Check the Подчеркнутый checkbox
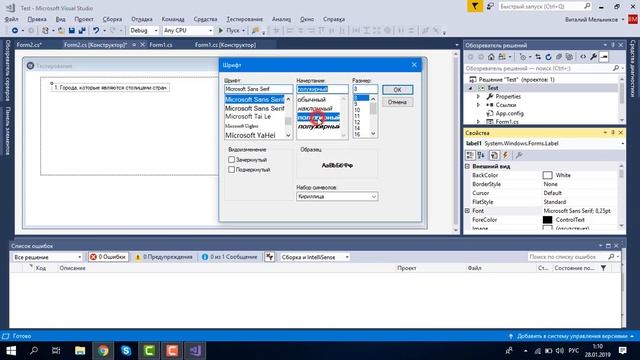640x360 pixels. click(x=231, y=169)
